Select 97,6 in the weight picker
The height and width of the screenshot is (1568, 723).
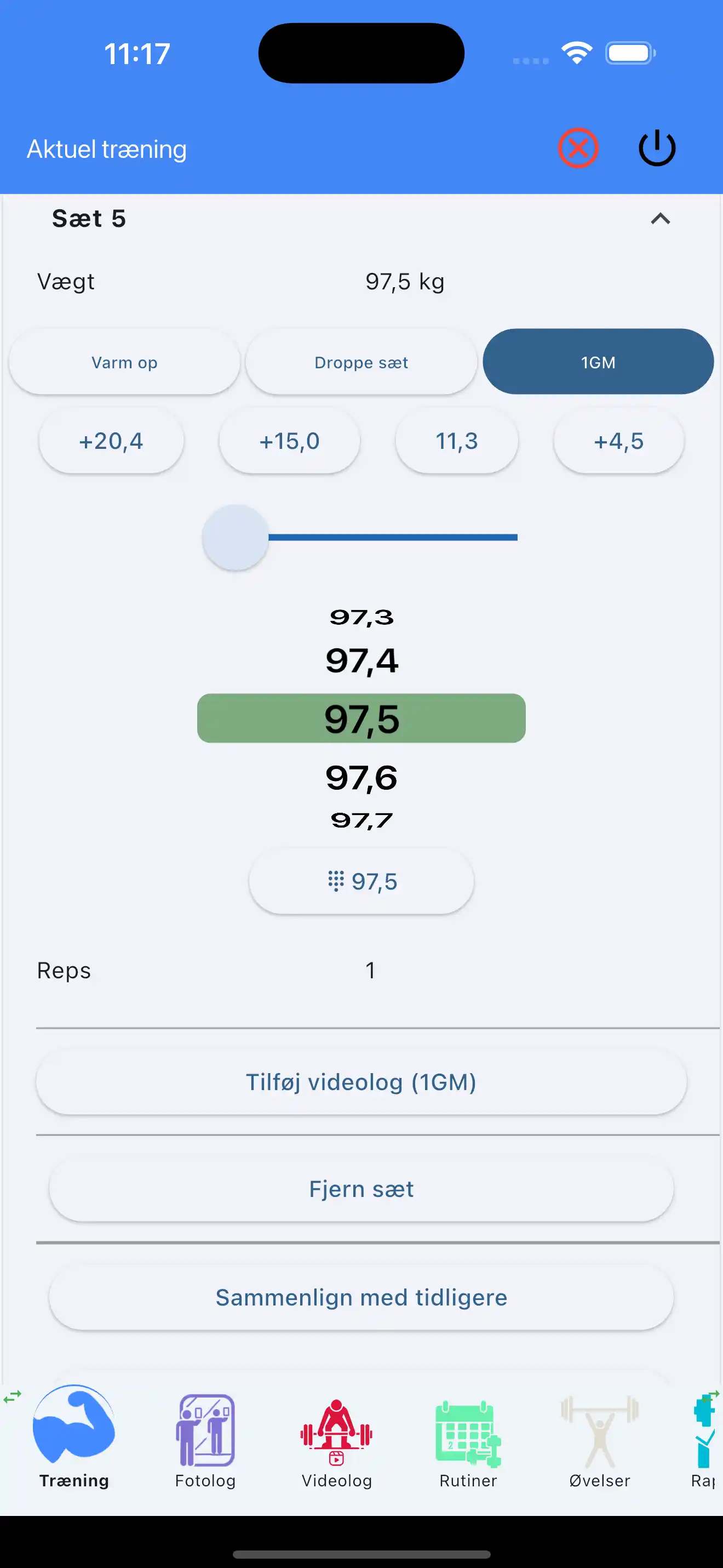(x=361, y=777)
